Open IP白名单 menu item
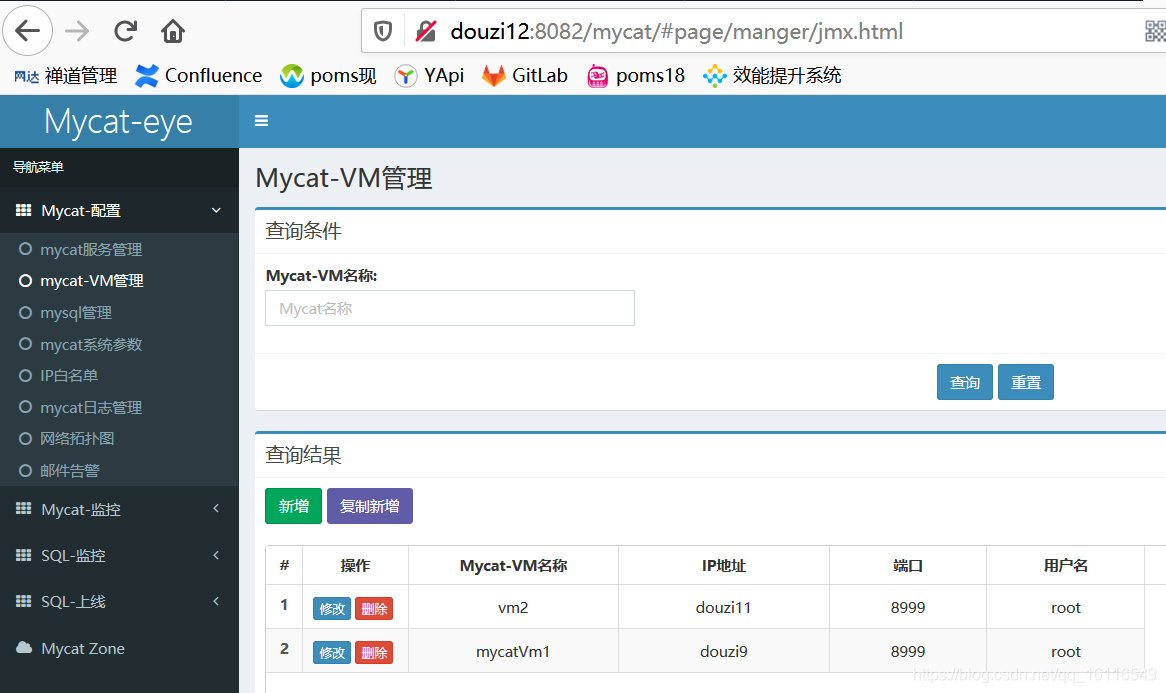Screen dimensions: 1166x693 click(x=69, y=375)
